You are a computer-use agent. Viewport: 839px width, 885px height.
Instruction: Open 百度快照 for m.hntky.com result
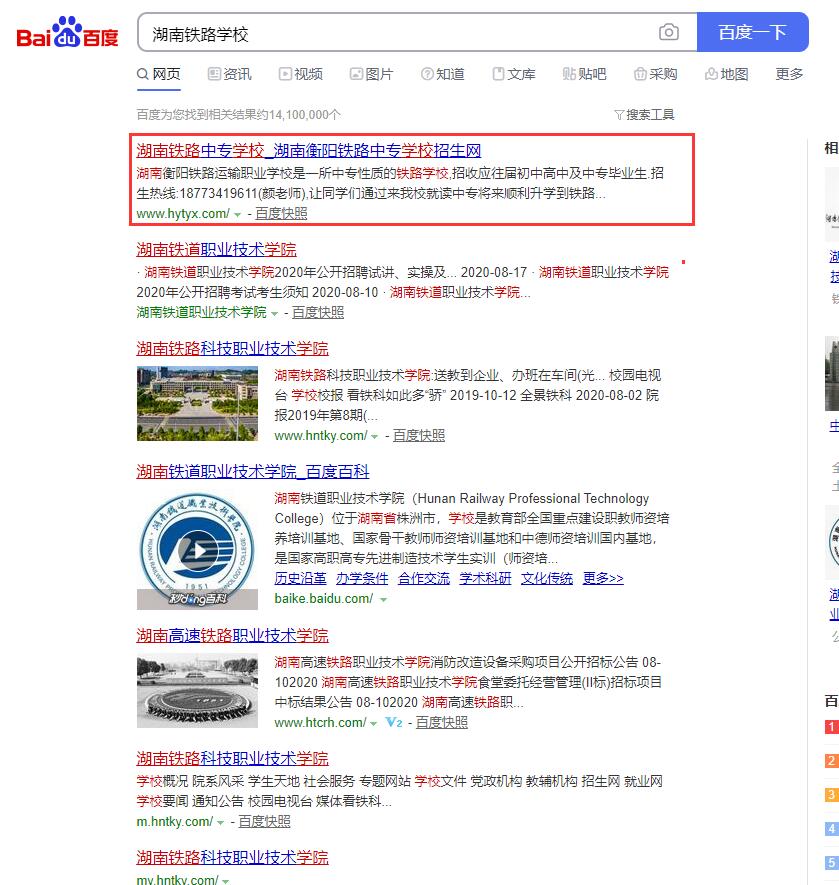[264, 821]
